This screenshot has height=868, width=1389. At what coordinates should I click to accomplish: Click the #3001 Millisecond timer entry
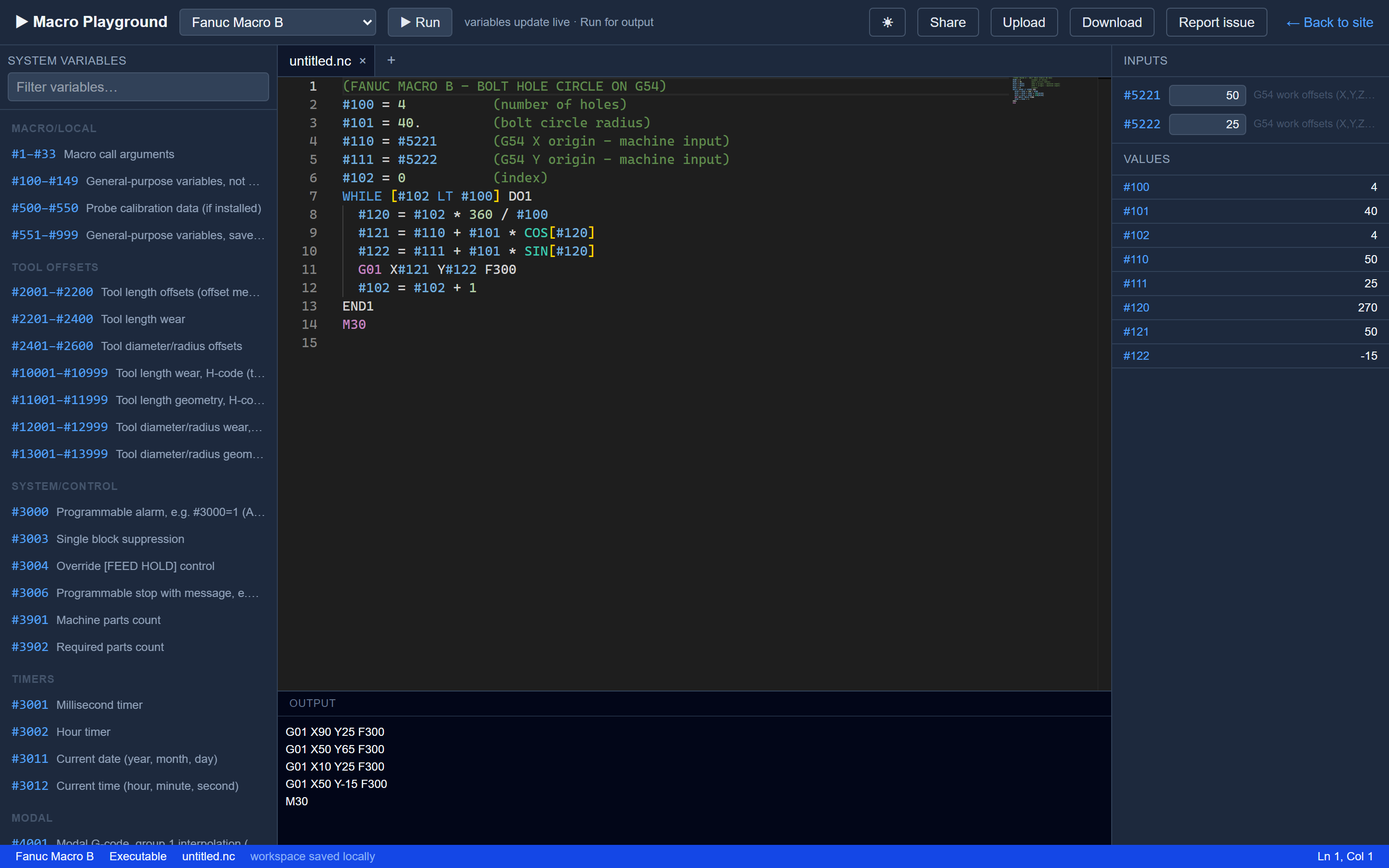pyautogui.click(x=138, y=705)
